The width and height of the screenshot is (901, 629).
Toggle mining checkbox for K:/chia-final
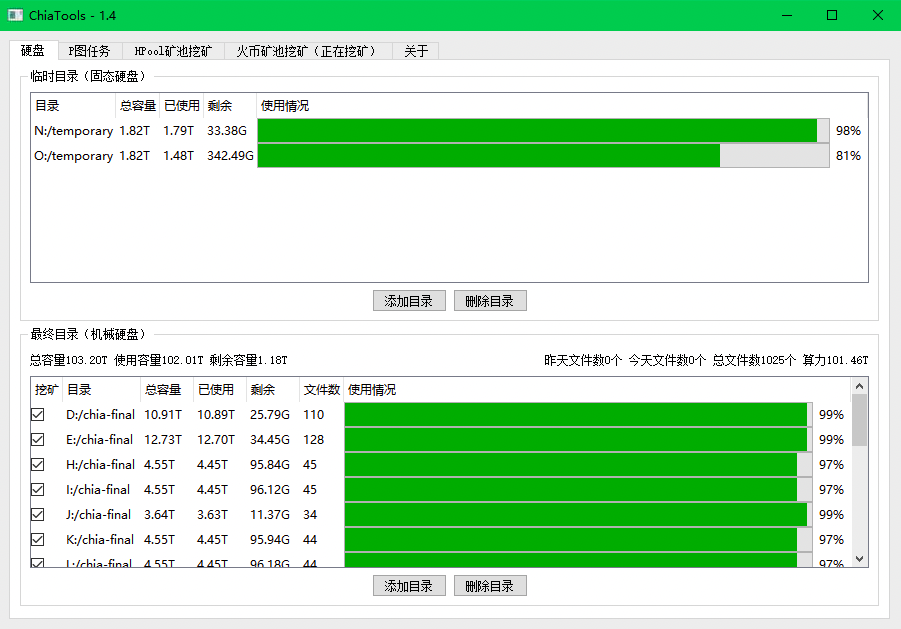38,539
